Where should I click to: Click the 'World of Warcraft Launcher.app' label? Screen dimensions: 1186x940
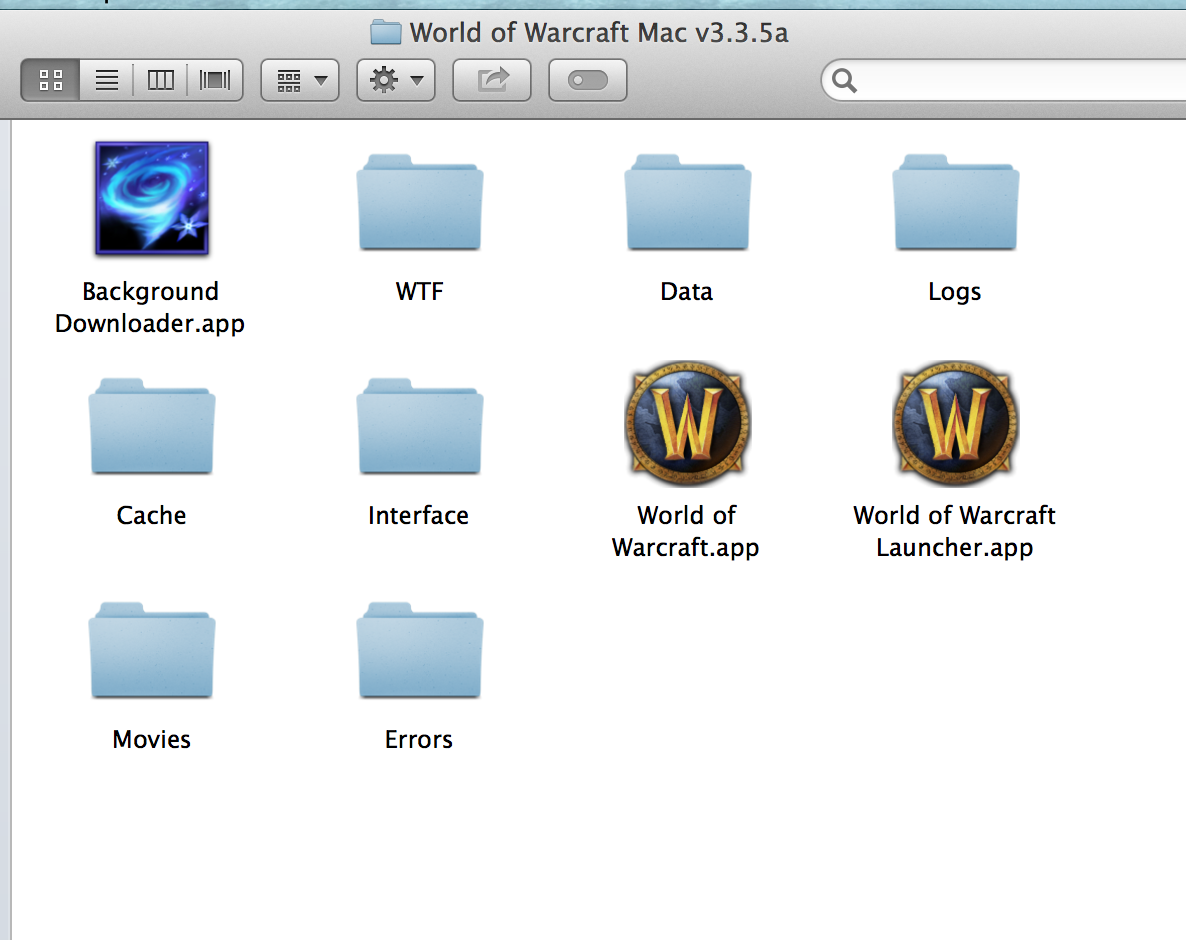click(x=955, y=531)
